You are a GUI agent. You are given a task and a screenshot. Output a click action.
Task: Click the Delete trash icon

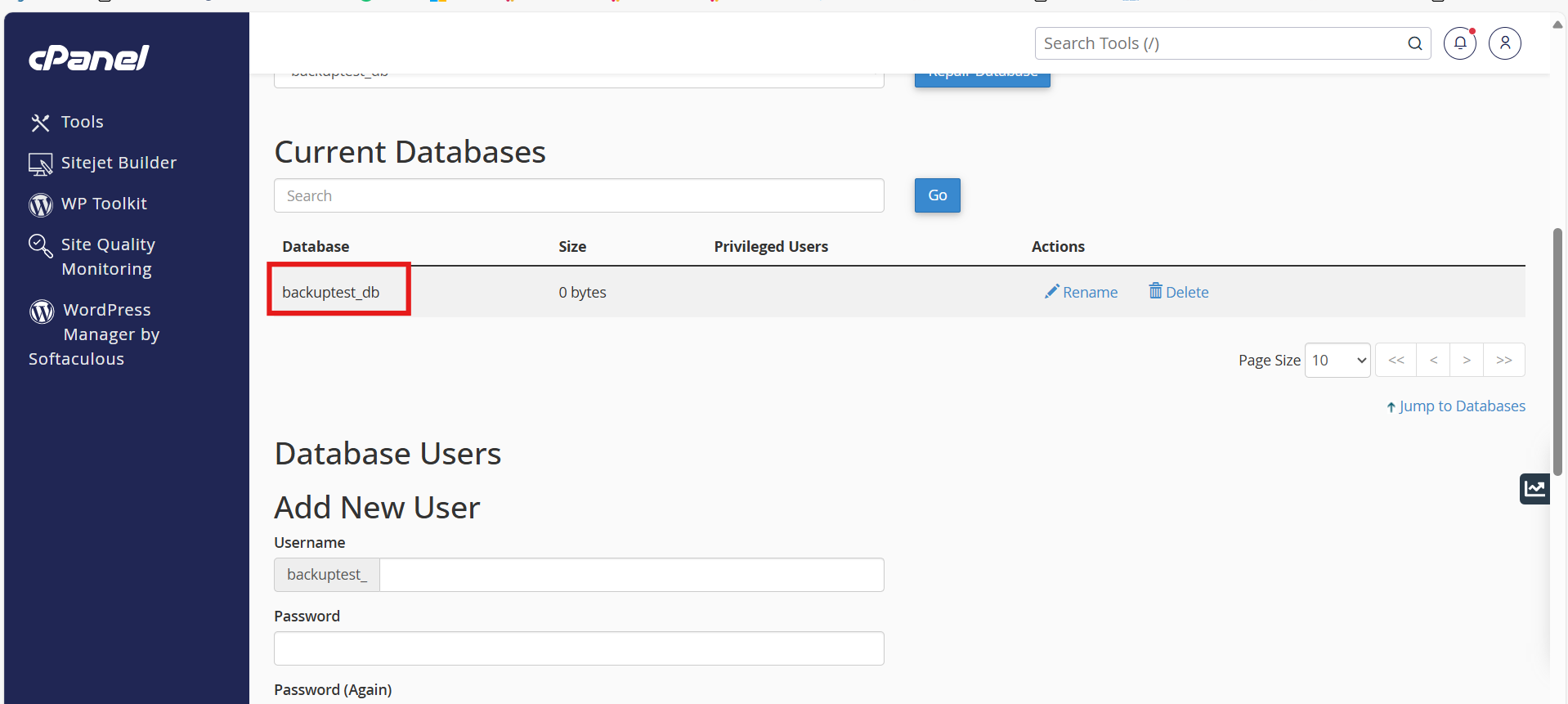(1155, 290)
